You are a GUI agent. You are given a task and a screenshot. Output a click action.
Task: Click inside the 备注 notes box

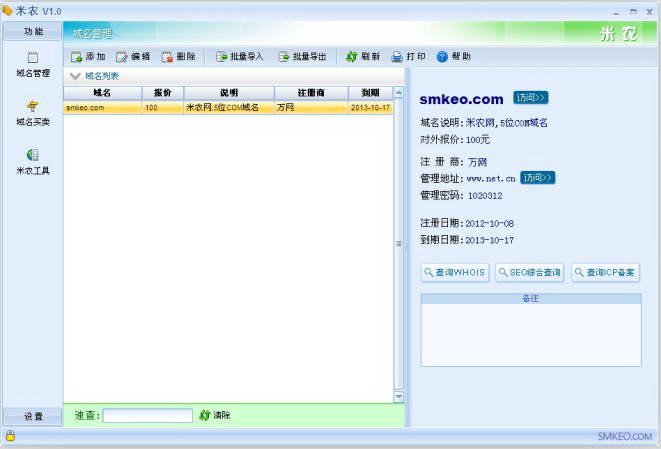tap(531, 335)
